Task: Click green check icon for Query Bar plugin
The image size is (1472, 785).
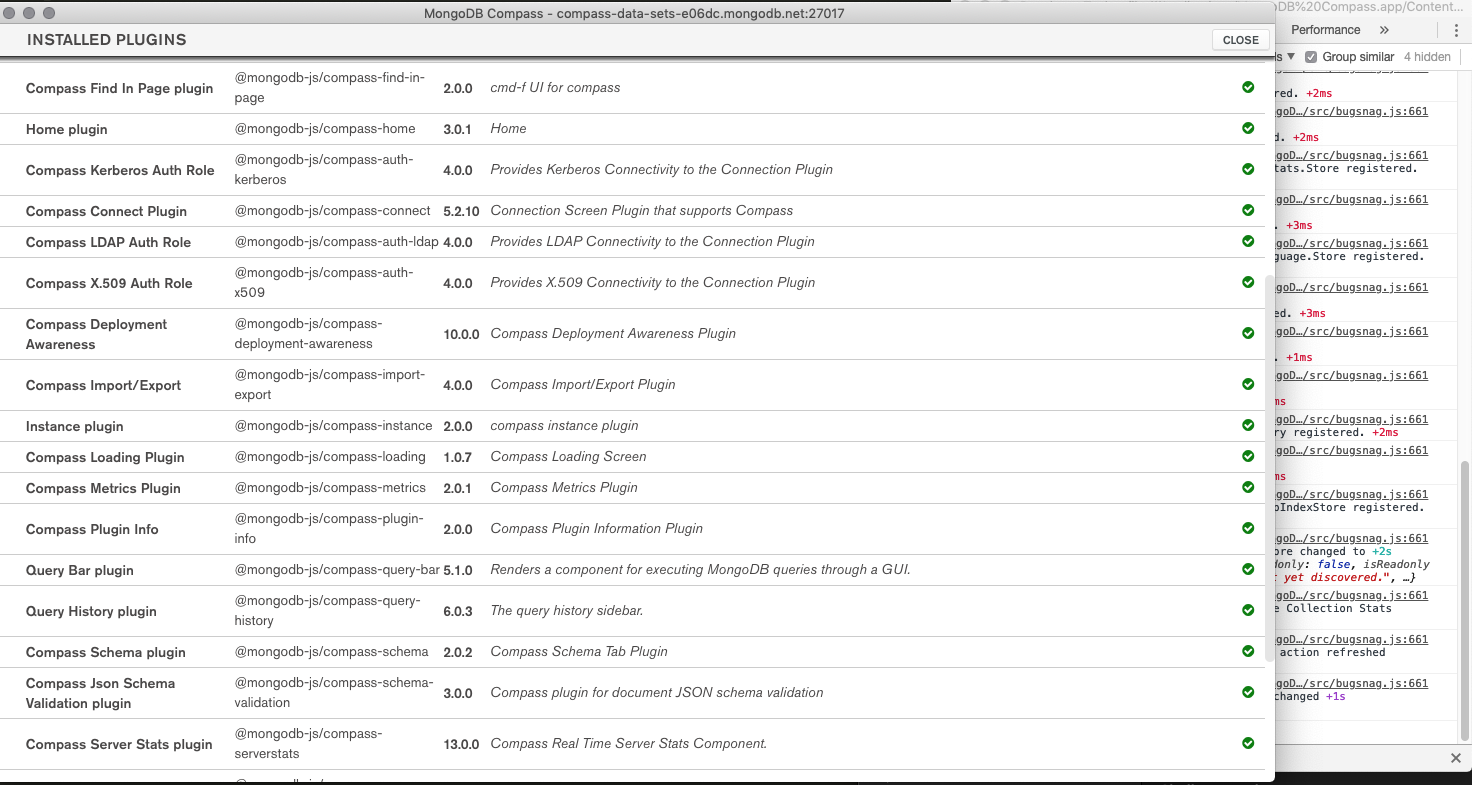Action: coord(1248,569)
